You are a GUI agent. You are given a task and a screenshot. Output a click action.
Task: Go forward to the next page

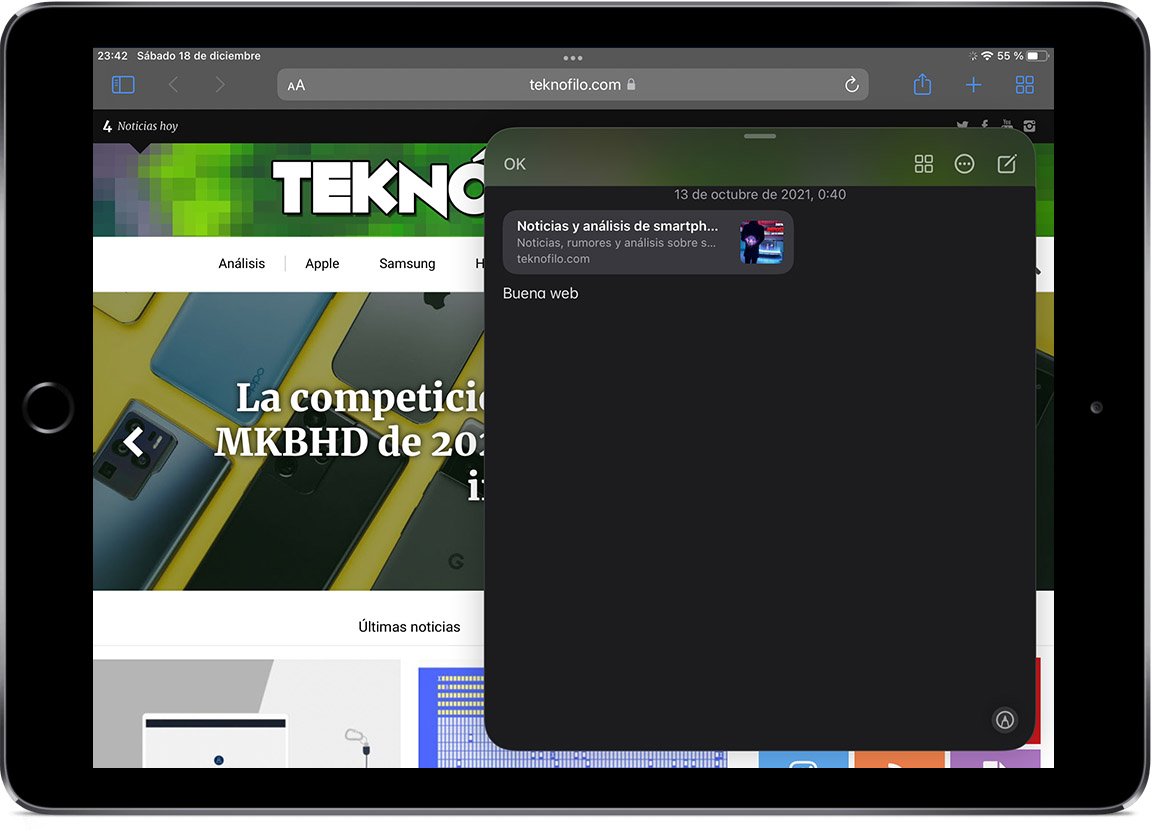[220, 85]
